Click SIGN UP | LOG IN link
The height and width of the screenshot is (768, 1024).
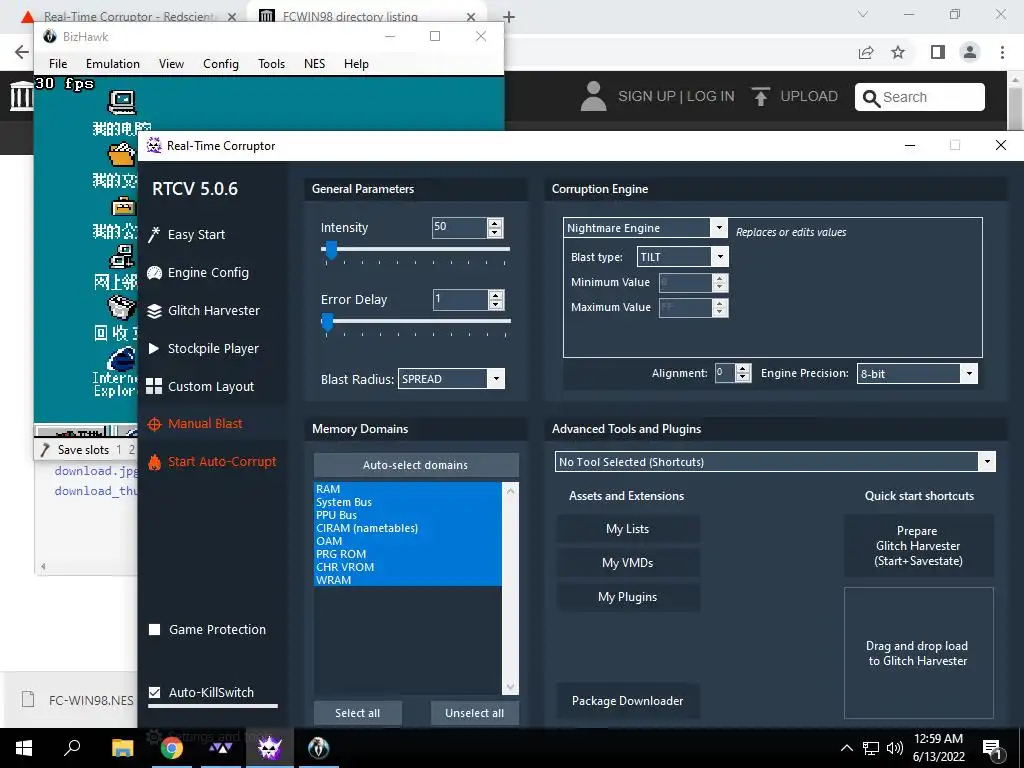[676, 97]
